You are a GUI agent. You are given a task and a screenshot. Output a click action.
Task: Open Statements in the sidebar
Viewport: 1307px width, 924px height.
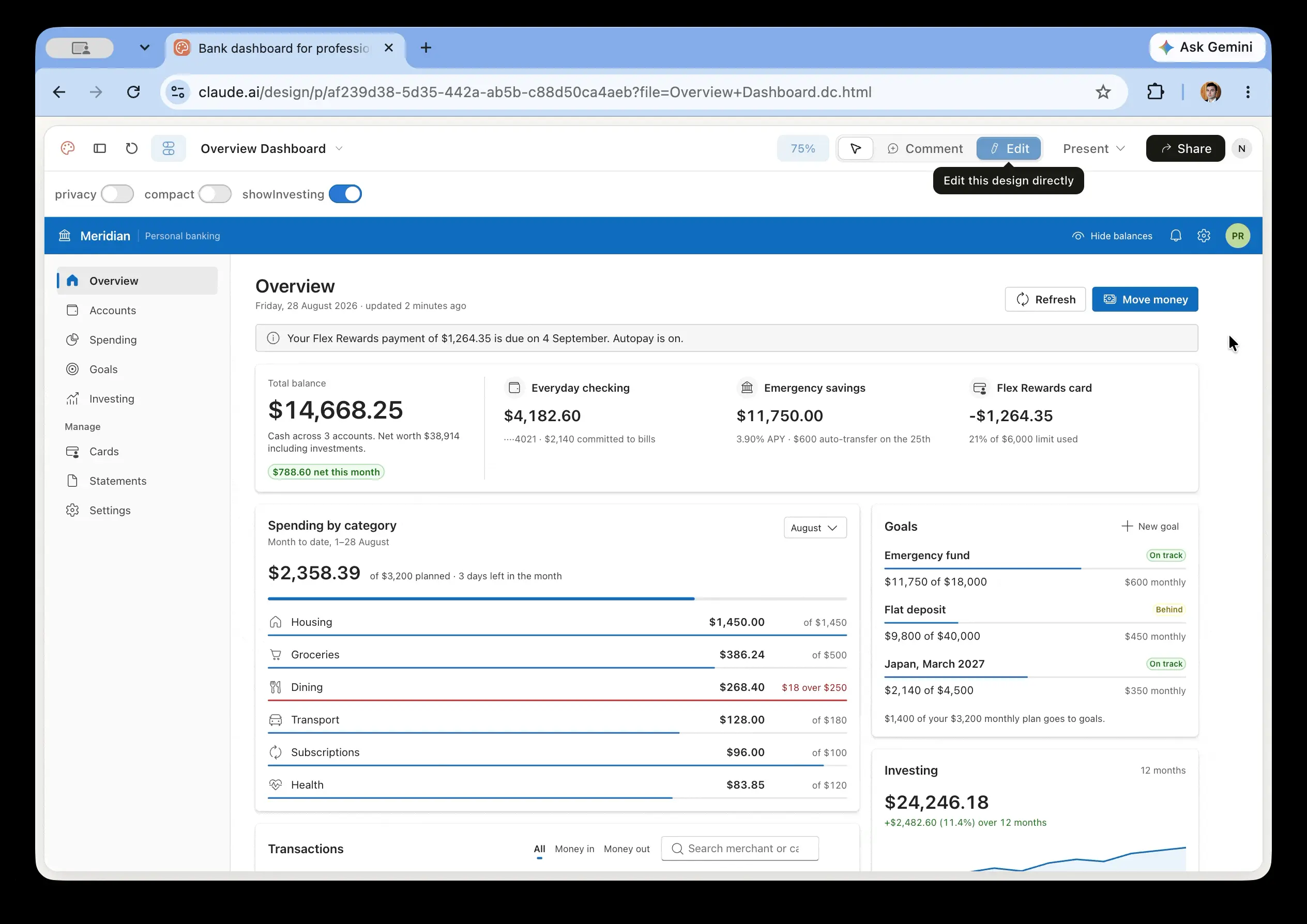(137, 481)
